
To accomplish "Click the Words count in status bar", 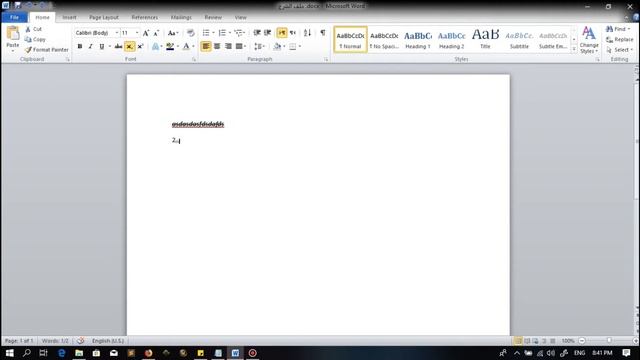I will click(55, 340).
